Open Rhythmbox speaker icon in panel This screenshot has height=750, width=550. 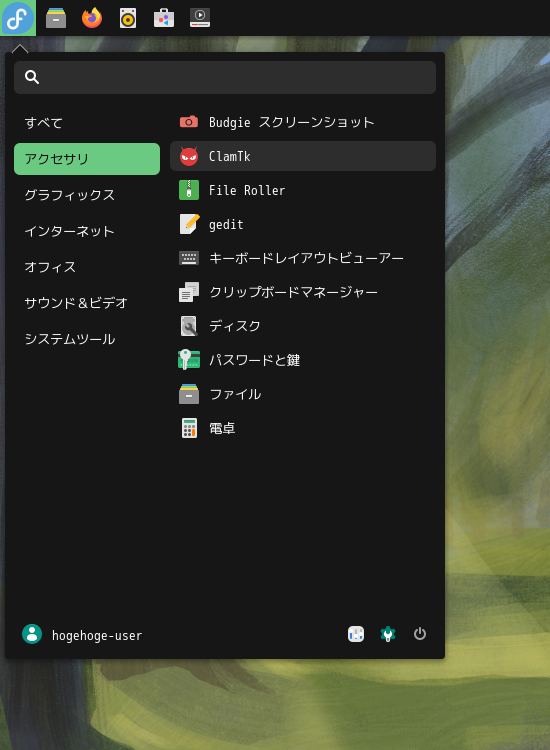pos(128,18)
